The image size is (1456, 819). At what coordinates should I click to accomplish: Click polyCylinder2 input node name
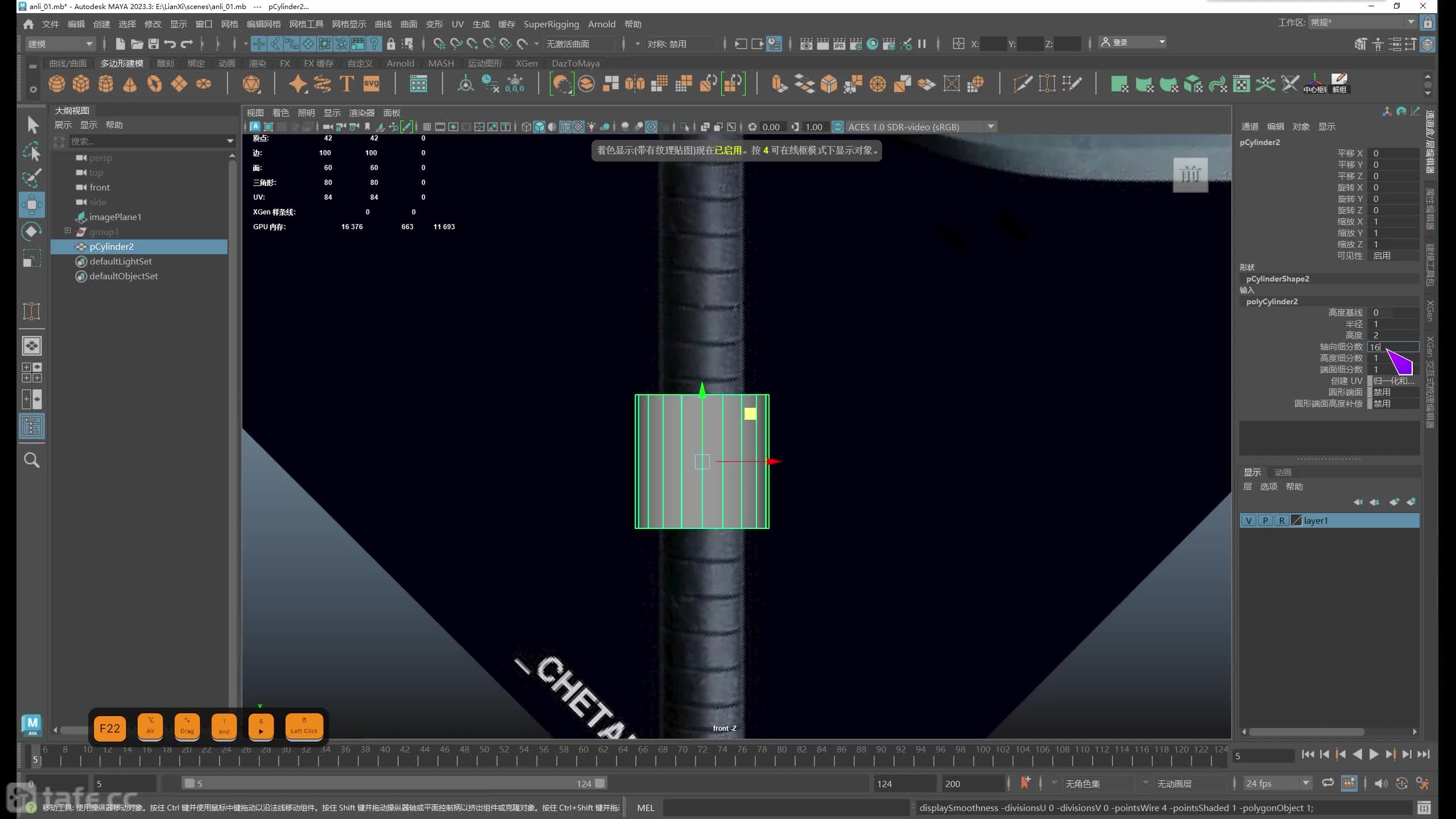click(x=1272, y=301)
